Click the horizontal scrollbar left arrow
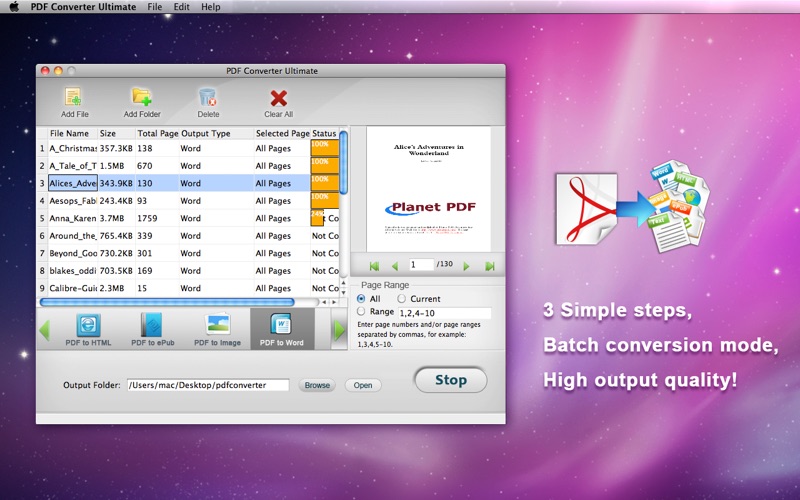 pyautogui.click(x=324, y=302)
